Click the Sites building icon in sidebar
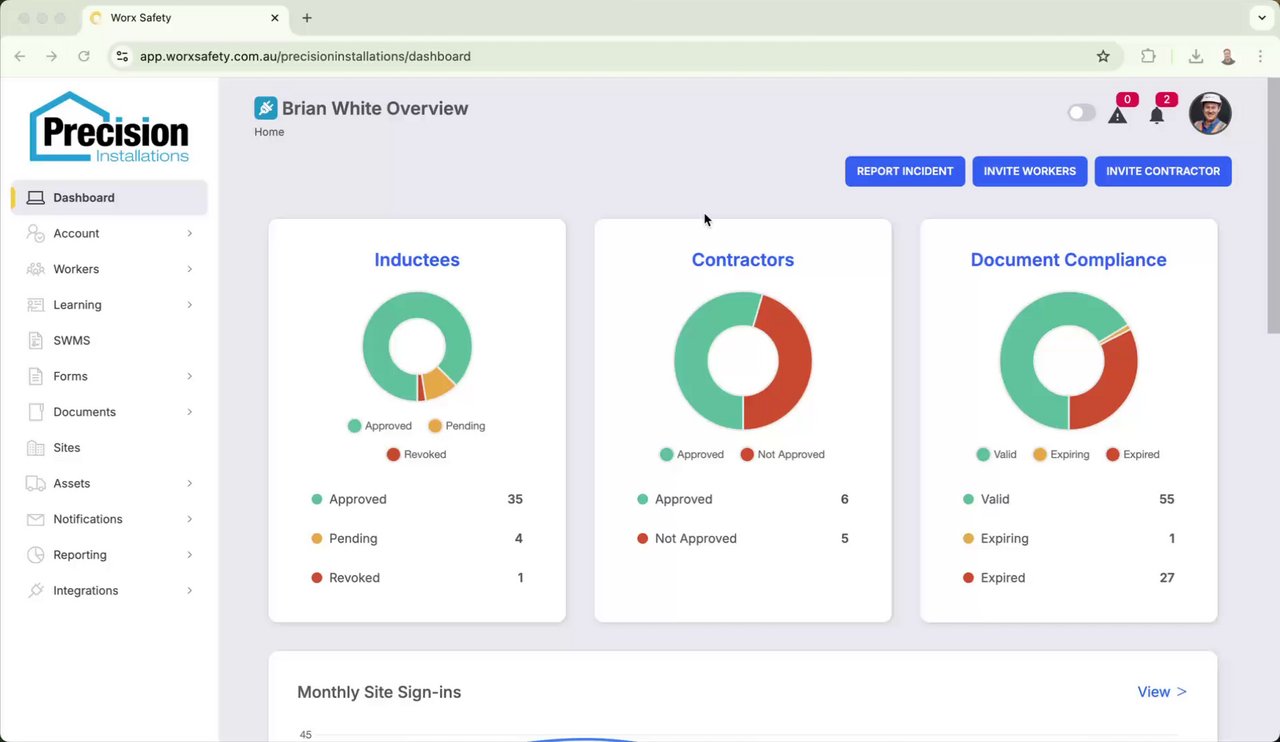This screenshot has height=742, width=1280. (36, 448)
